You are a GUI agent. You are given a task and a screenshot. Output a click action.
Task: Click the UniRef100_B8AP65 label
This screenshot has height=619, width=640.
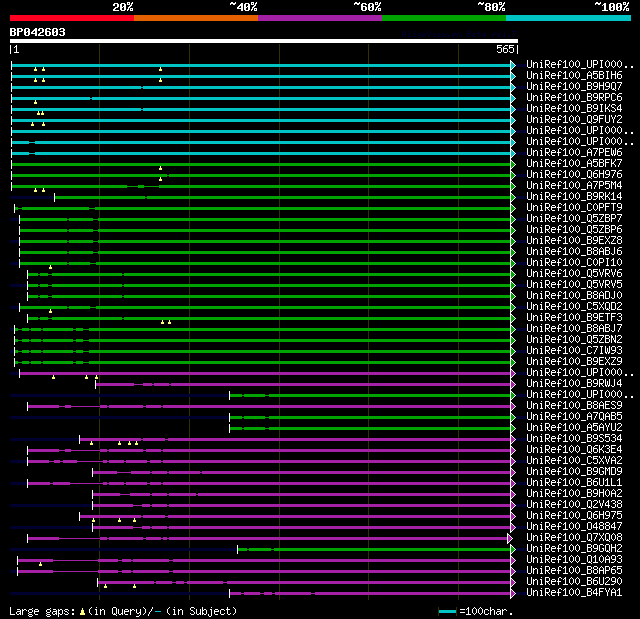click(574, 571)
